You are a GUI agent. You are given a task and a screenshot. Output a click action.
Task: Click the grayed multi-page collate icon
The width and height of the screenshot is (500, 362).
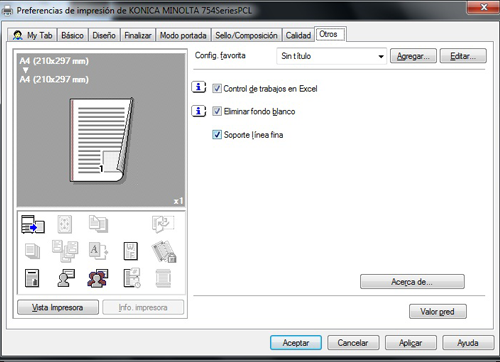coord(65,251)
